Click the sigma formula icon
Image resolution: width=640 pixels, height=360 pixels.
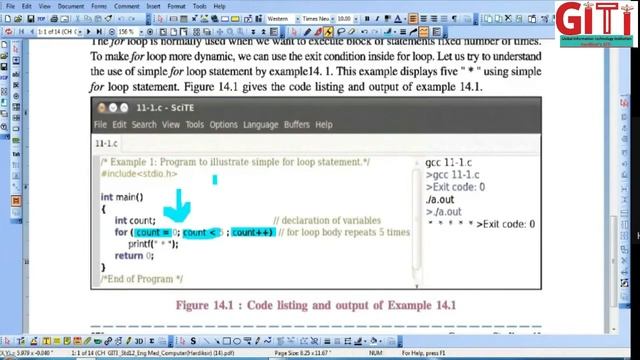click(x=151, y=341)
